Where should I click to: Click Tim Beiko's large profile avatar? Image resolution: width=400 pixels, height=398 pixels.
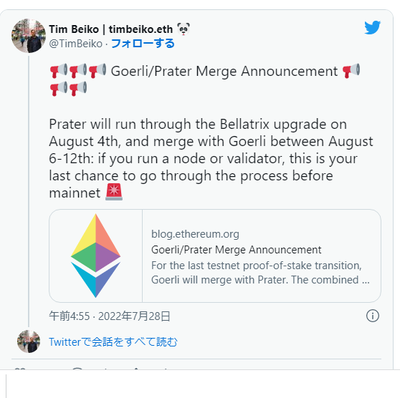(x=29, y=36)
